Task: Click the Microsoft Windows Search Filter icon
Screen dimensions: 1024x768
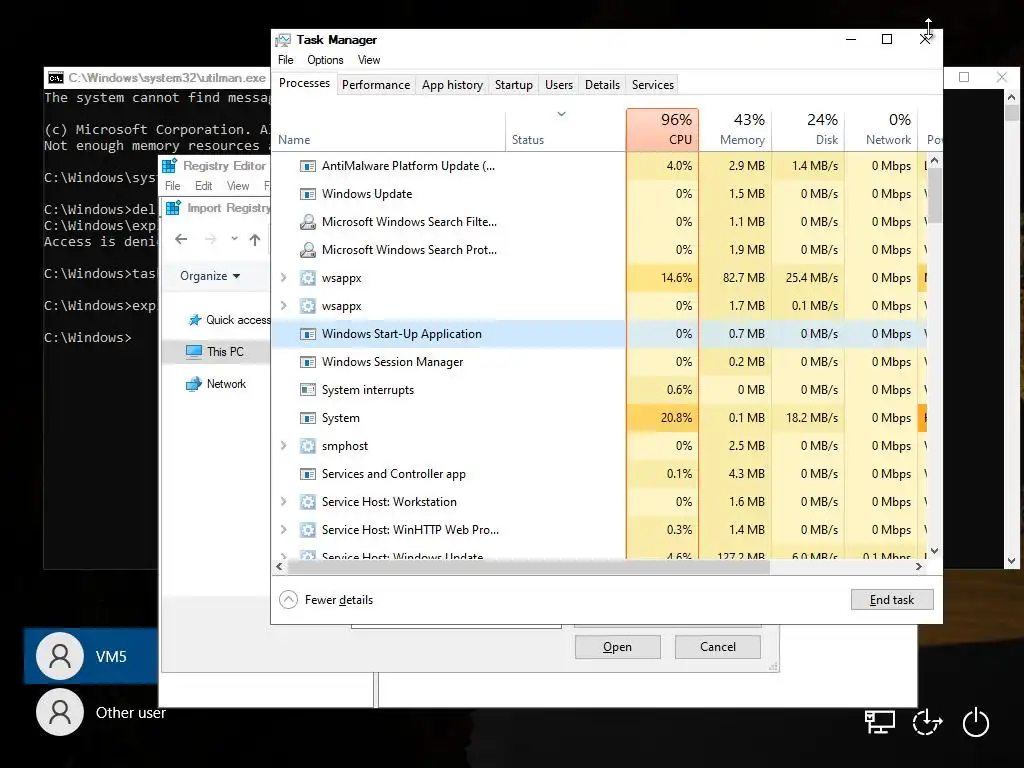Action: [307, 222]
